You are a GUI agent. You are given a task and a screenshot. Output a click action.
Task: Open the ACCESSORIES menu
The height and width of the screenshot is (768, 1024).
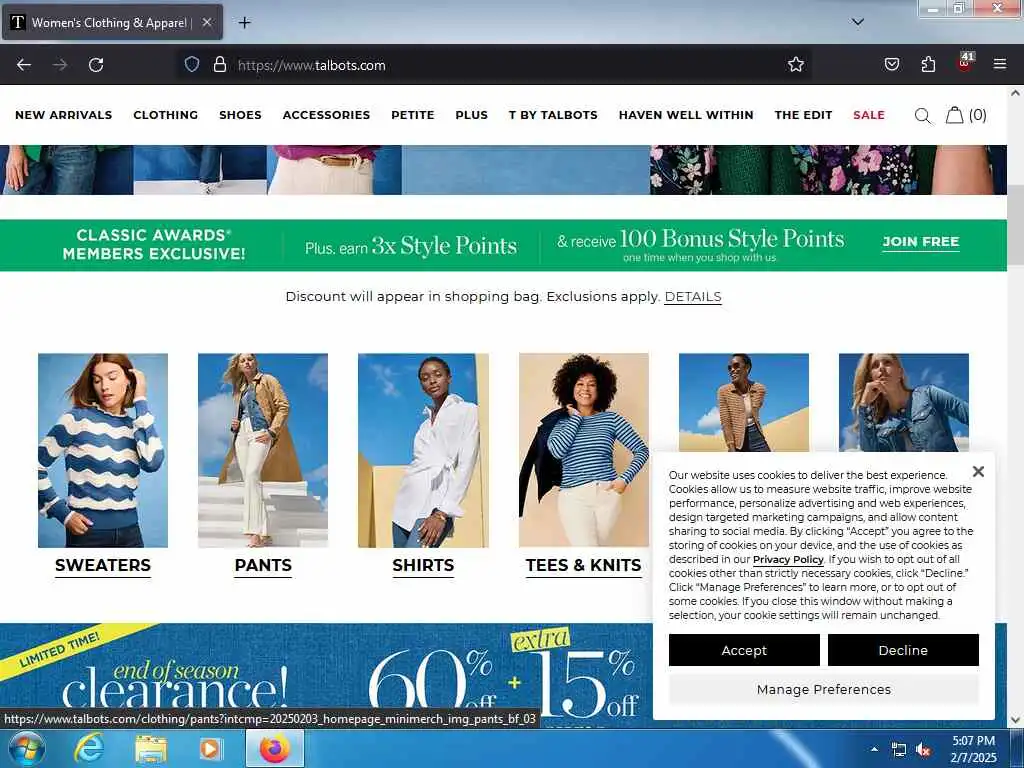(x=327, y=115)
